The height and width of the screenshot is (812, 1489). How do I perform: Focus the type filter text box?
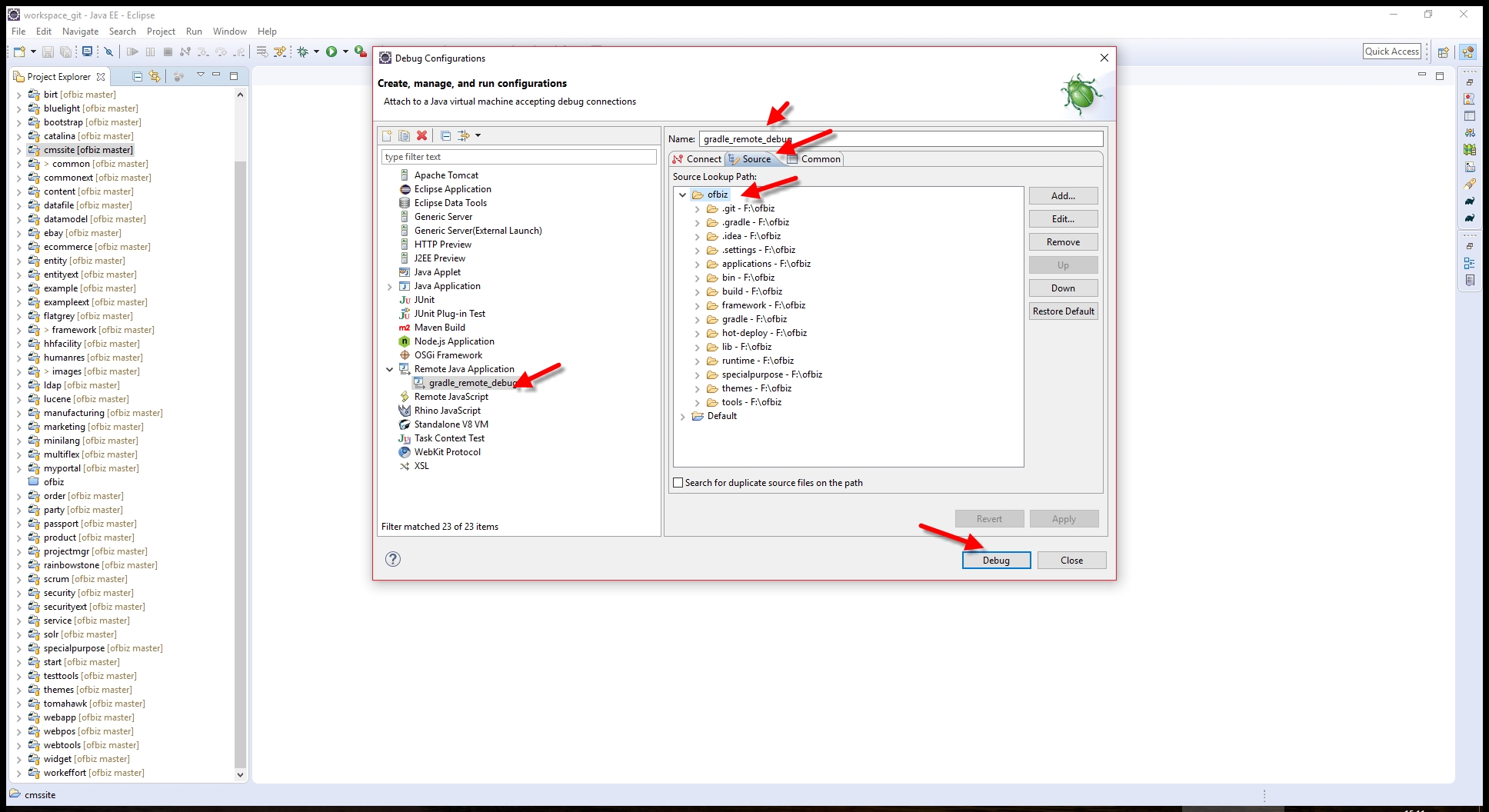[x=518, y=157]
